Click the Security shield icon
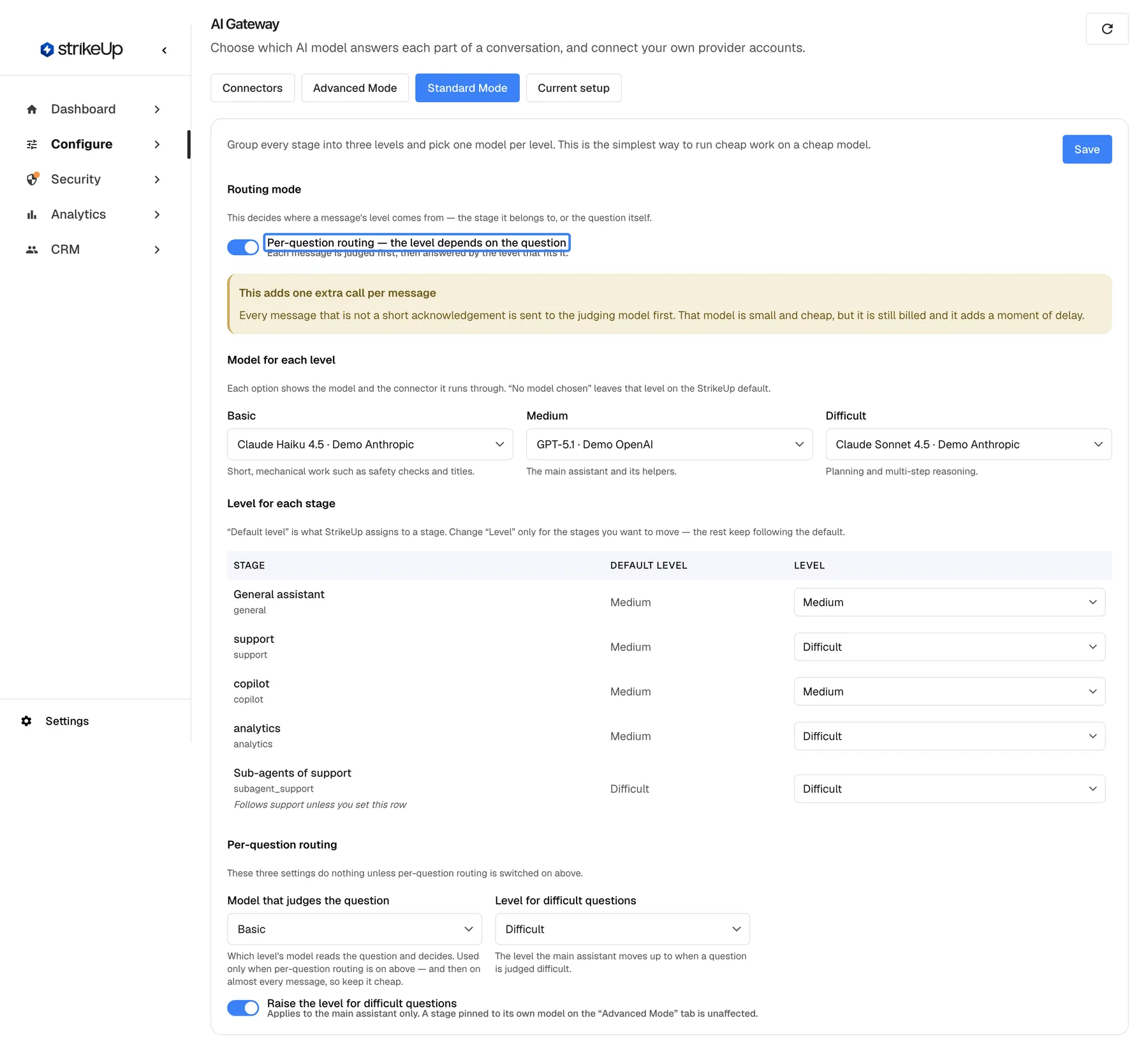1148x1048 pixels. pos(32,179)
